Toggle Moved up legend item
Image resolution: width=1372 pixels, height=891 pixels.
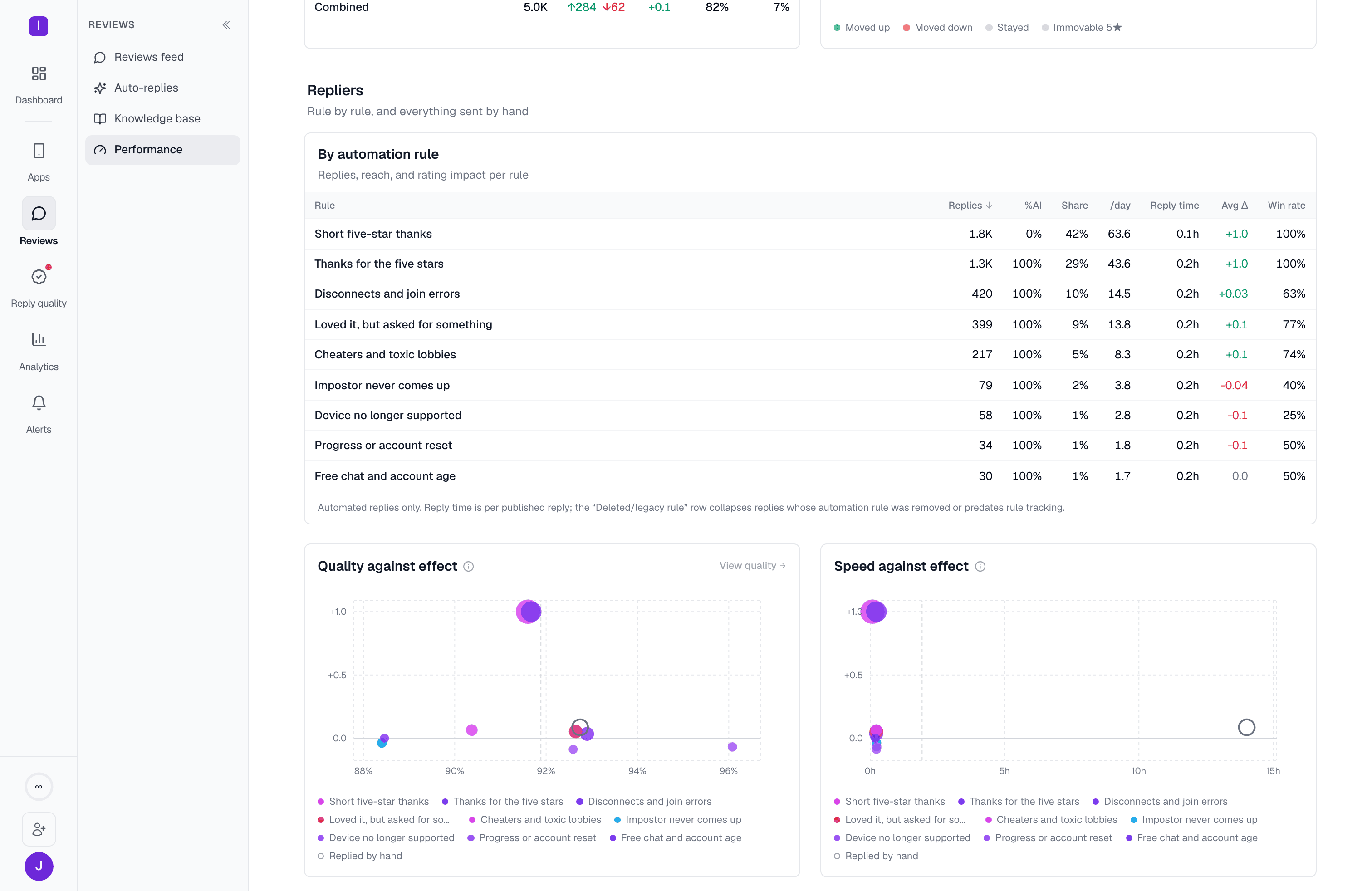[x=862, y=28]
